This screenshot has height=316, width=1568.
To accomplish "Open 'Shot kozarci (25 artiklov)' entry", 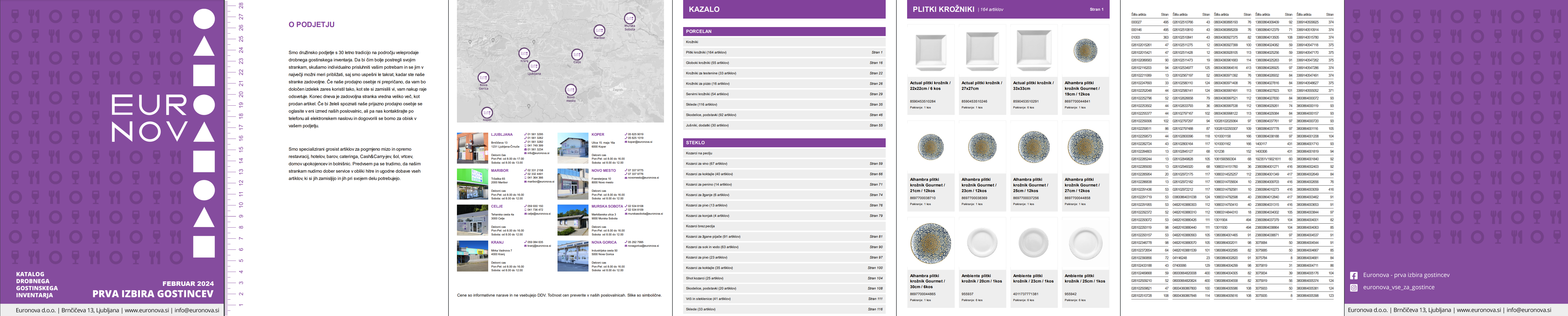I will pos(784,278).
